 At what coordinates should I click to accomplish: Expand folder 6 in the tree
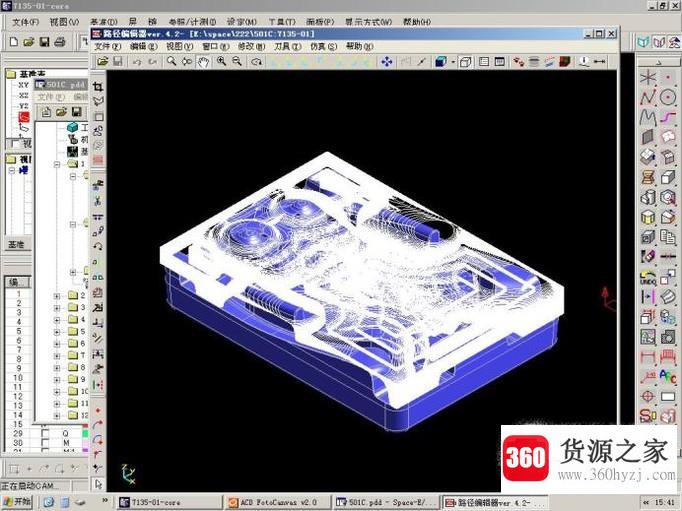57,344
